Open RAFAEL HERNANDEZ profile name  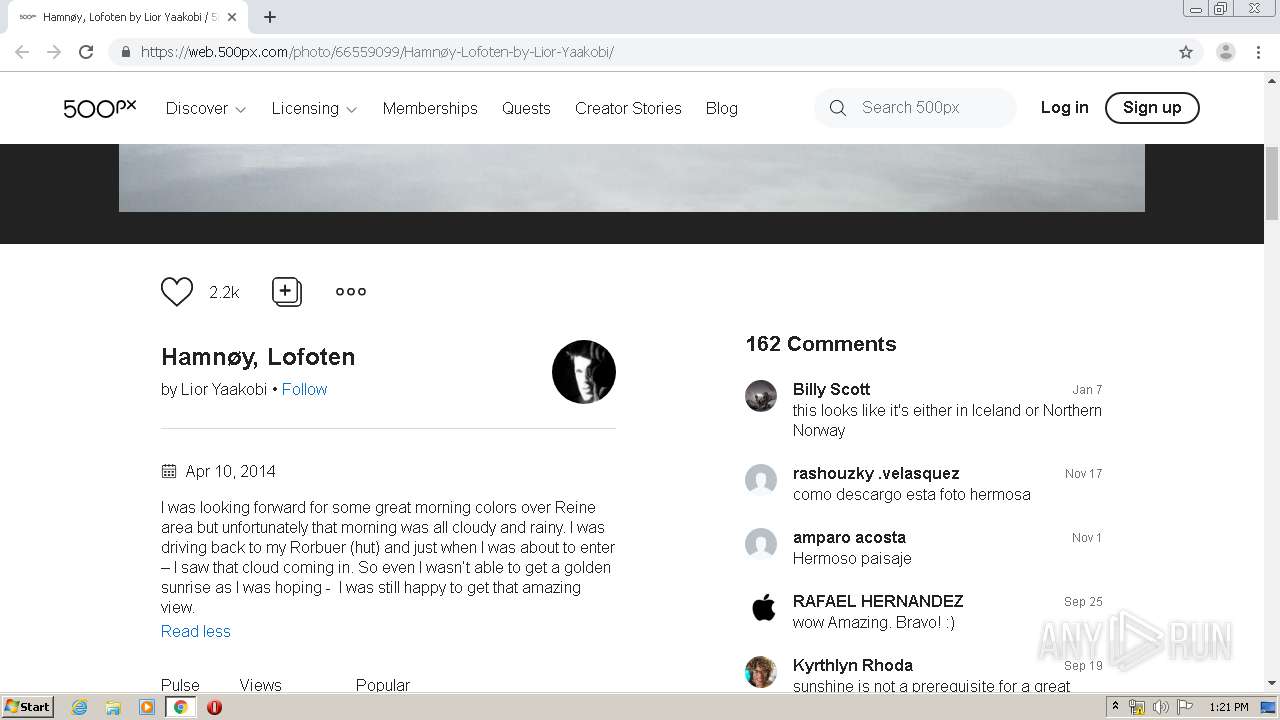coord(878,601)
